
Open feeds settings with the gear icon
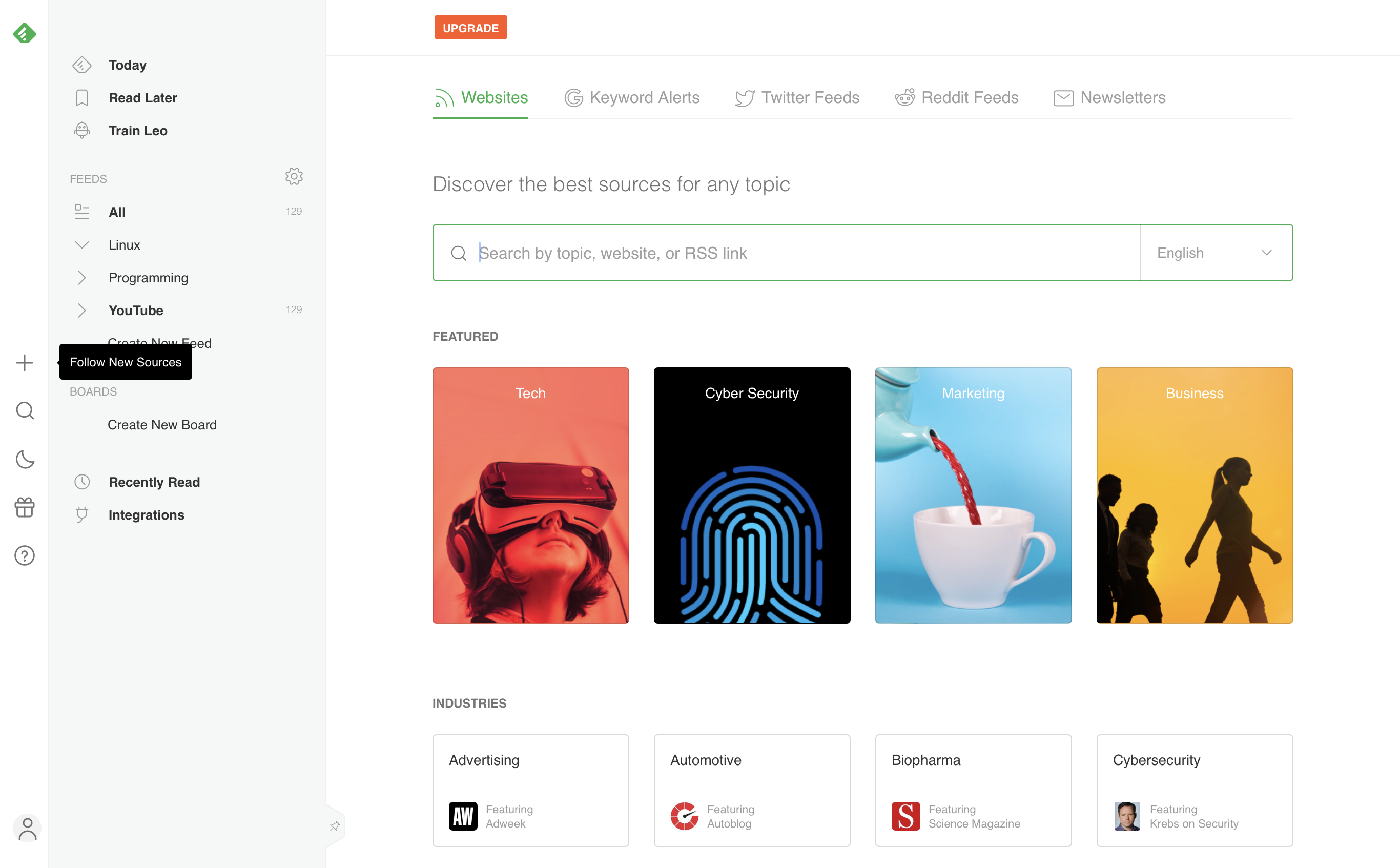pyautogui.click(x=294, y=176)
